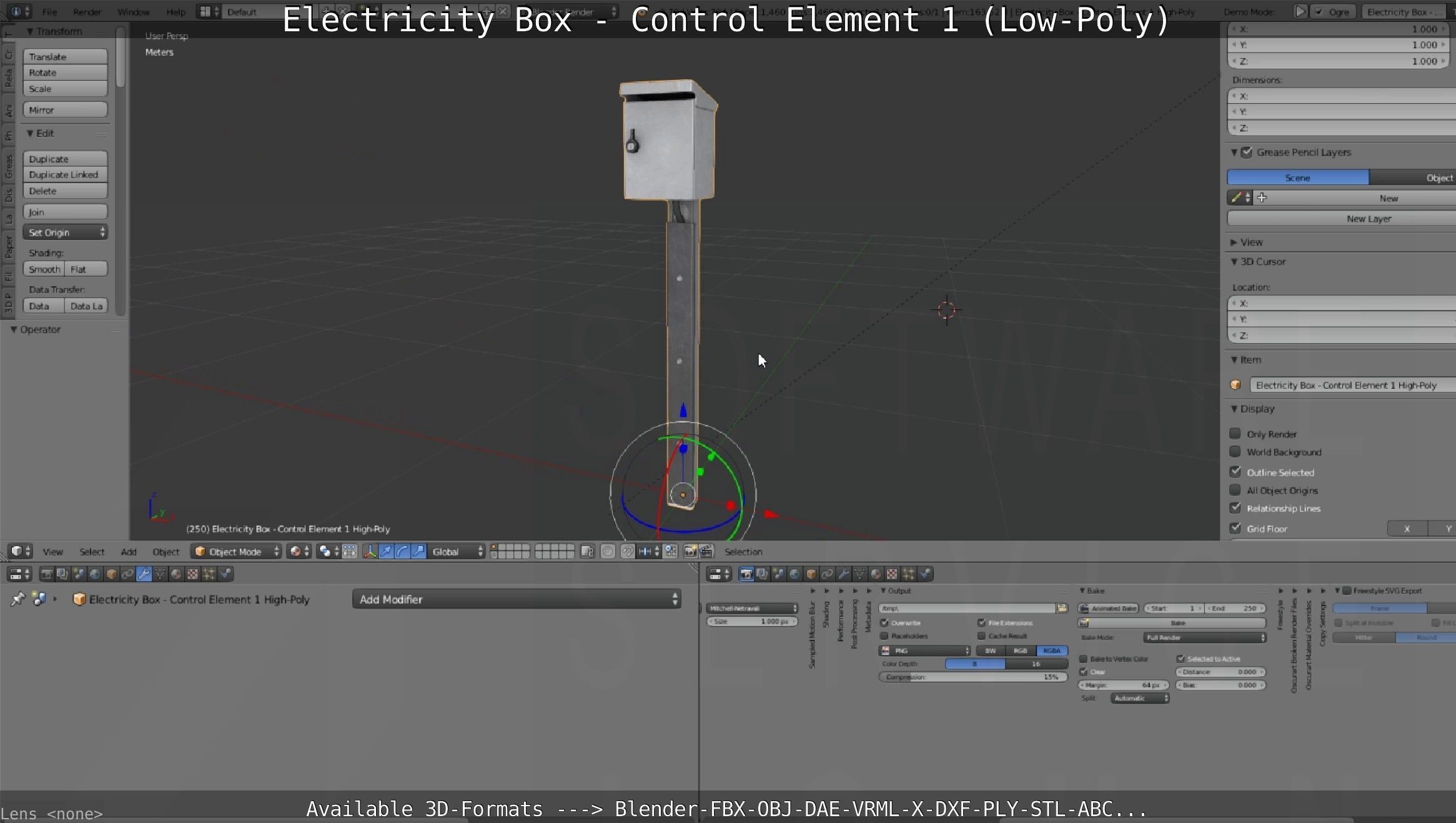The height and width of the screenshot is (823, 1456).
Task: Open Render tab in modifier properties editor
Action: pos(47,574)
